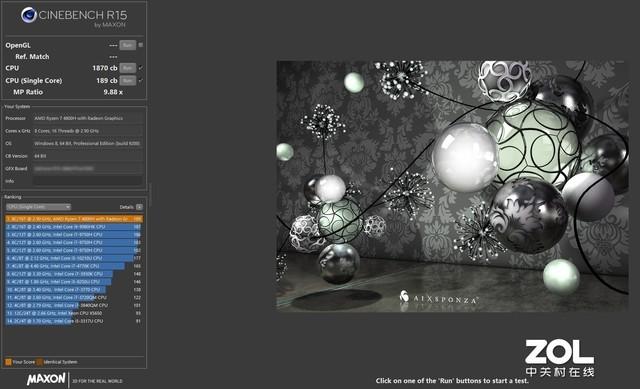Screen dimensions: 640x389
Task: Click the AIXSPONZA logo in the render
Action: pos(438,298)
